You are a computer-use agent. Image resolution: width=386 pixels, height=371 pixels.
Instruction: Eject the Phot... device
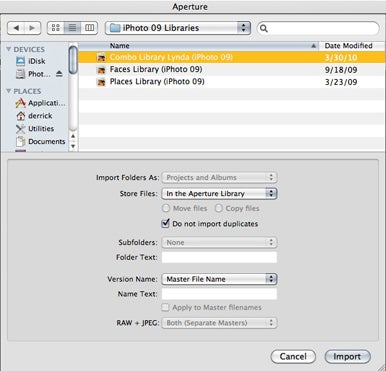tap(59, 73)
